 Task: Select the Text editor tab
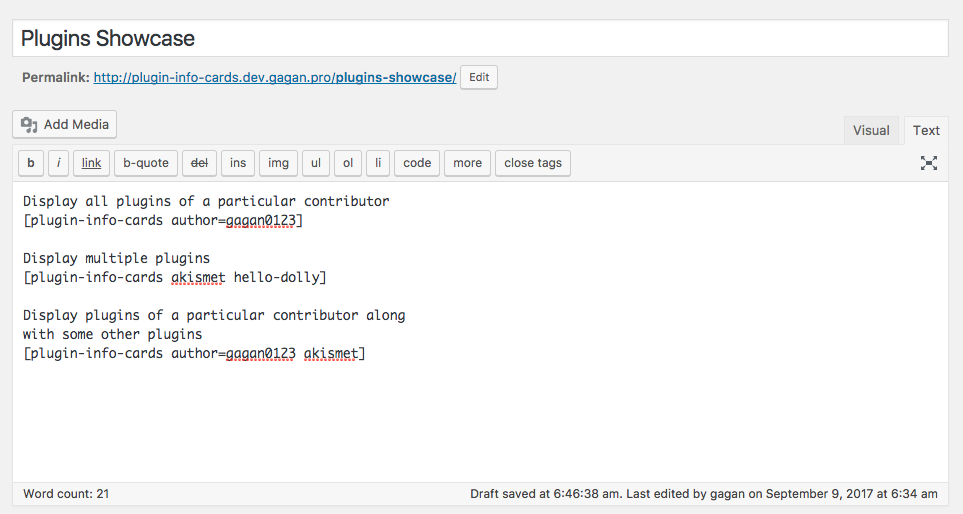point(926,130)
